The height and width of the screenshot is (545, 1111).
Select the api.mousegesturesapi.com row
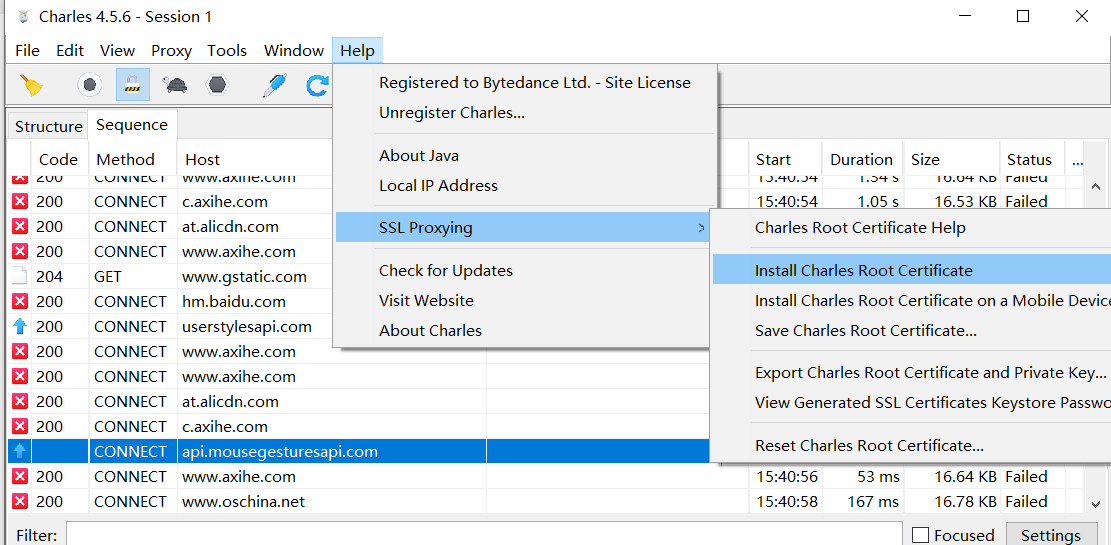[359, 451]
